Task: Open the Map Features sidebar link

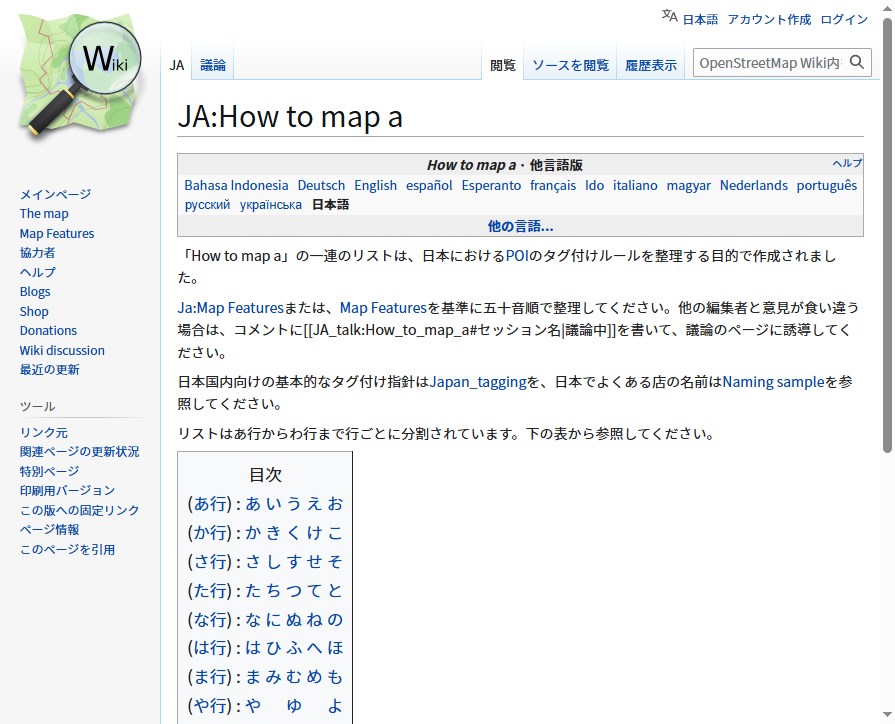Action: point(57,233)
